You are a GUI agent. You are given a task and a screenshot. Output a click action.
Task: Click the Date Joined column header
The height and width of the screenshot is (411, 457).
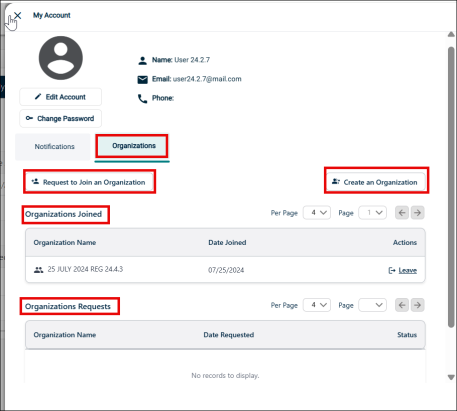(227, 242)
